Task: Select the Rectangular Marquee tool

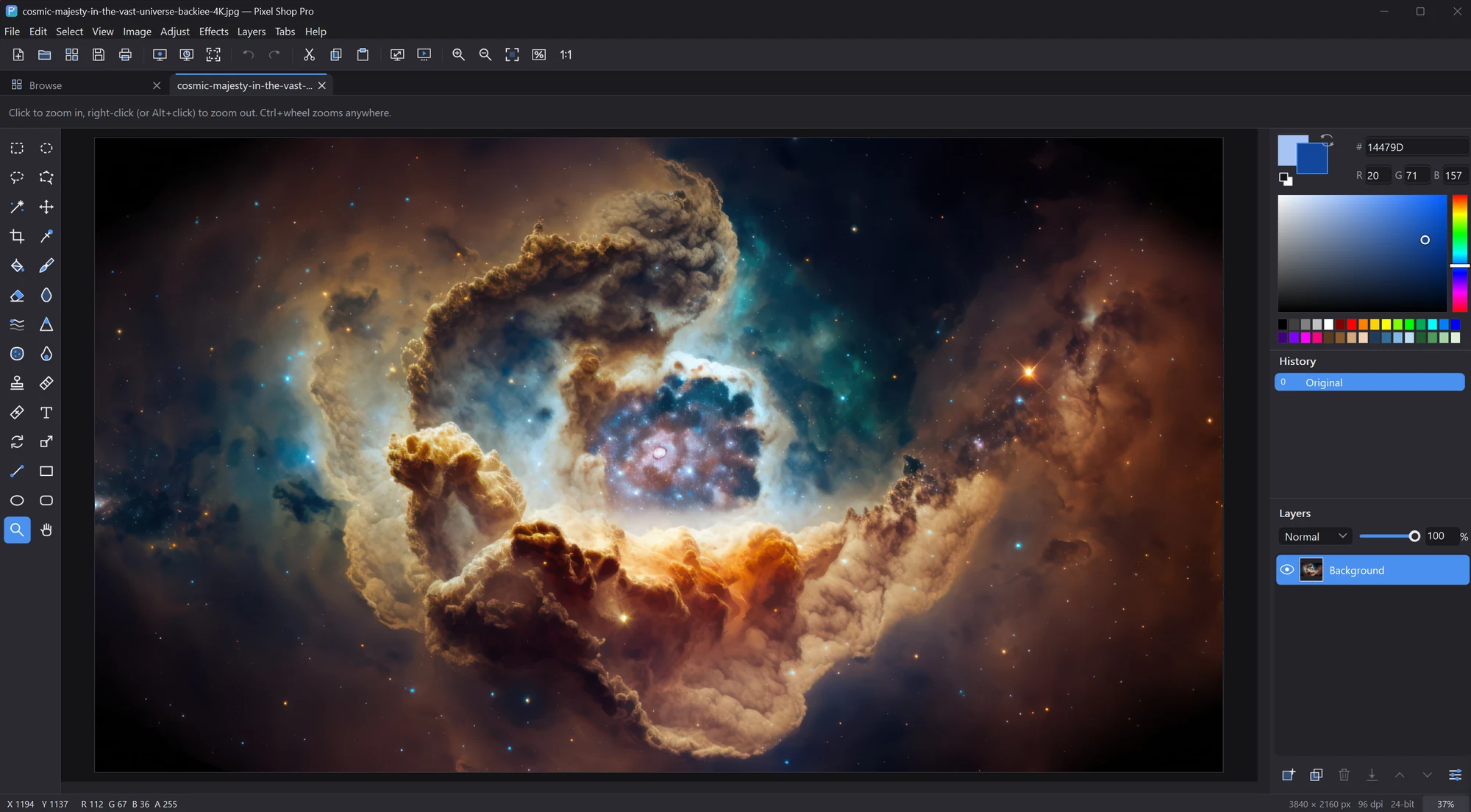Action: click(x=17, y=149)
